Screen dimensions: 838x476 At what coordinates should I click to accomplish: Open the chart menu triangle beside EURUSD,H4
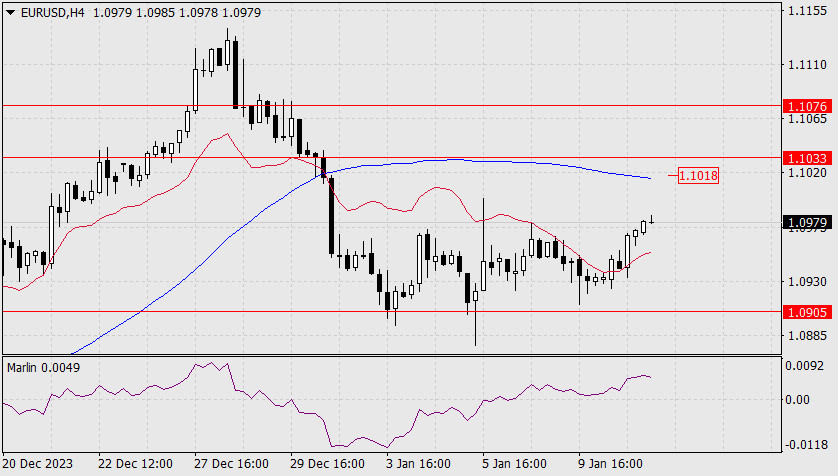coord(10,12)
